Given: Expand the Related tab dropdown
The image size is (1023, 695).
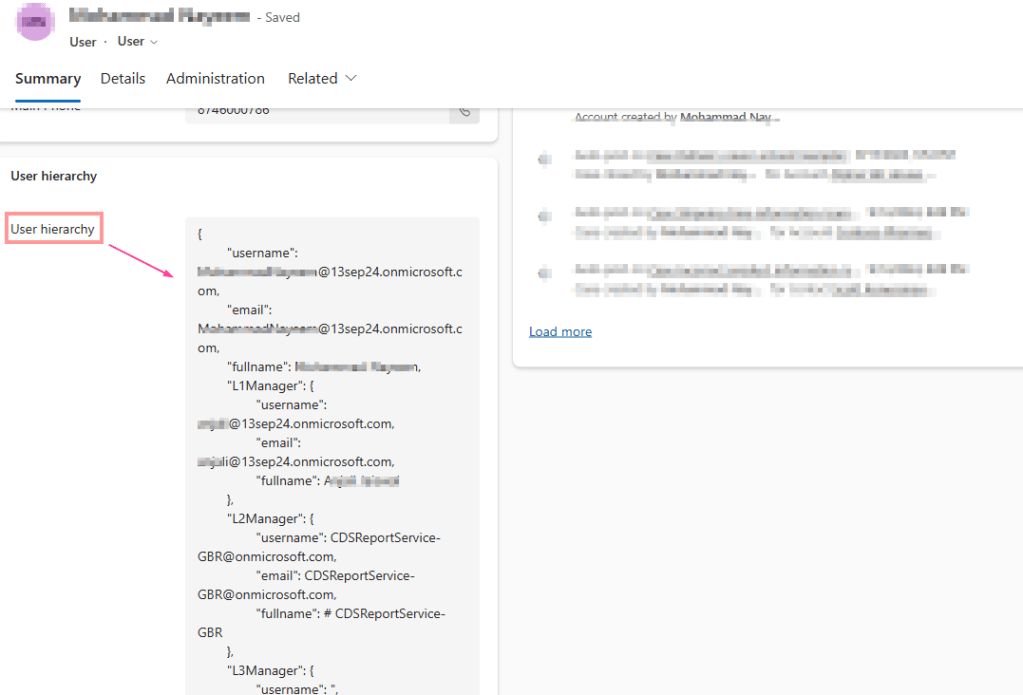Looking at the screenshot, I should click(322, 78).
